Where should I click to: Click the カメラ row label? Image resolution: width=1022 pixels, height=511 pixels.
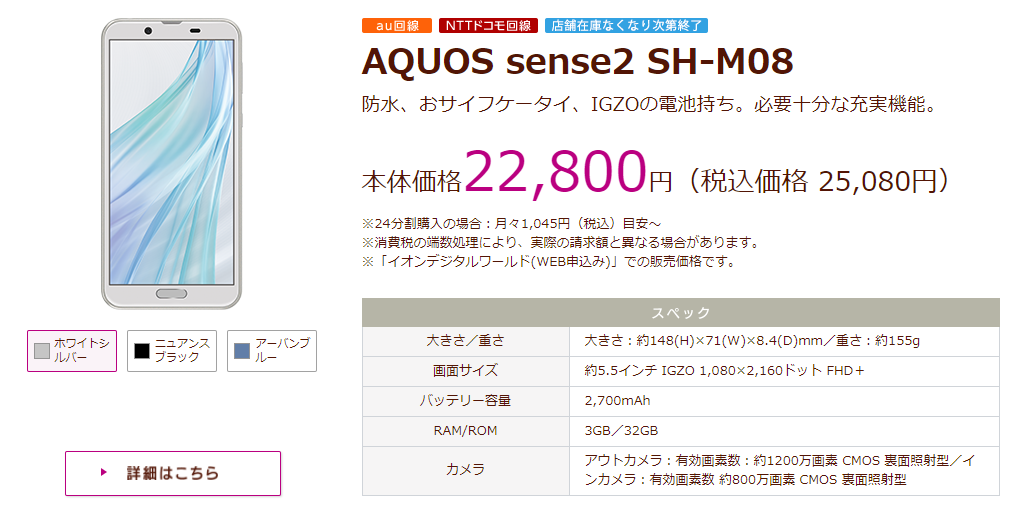[x=465, y=471]
